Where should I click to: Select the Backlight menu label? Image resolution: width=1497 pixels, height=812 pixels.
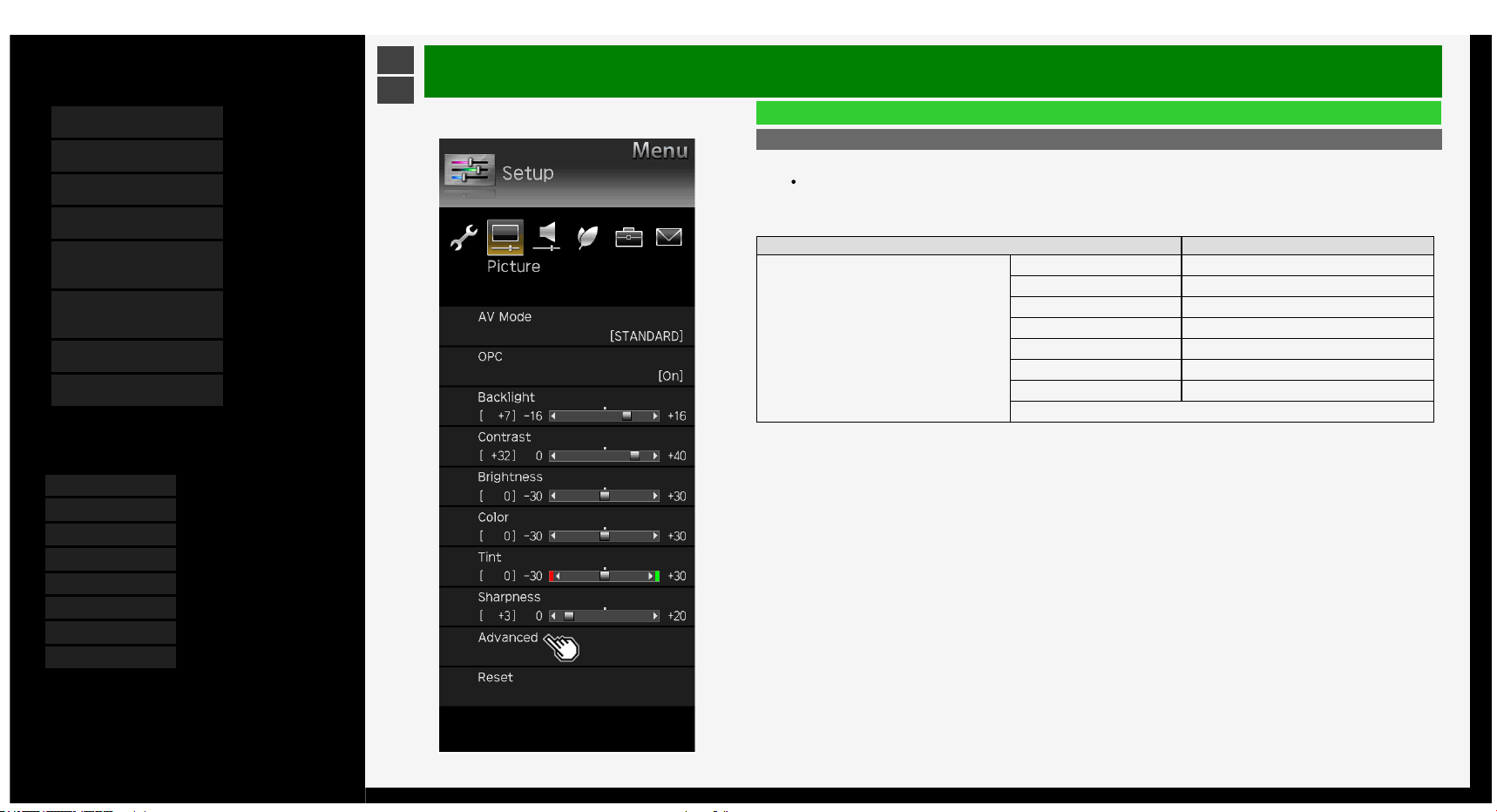click(506, 397)
